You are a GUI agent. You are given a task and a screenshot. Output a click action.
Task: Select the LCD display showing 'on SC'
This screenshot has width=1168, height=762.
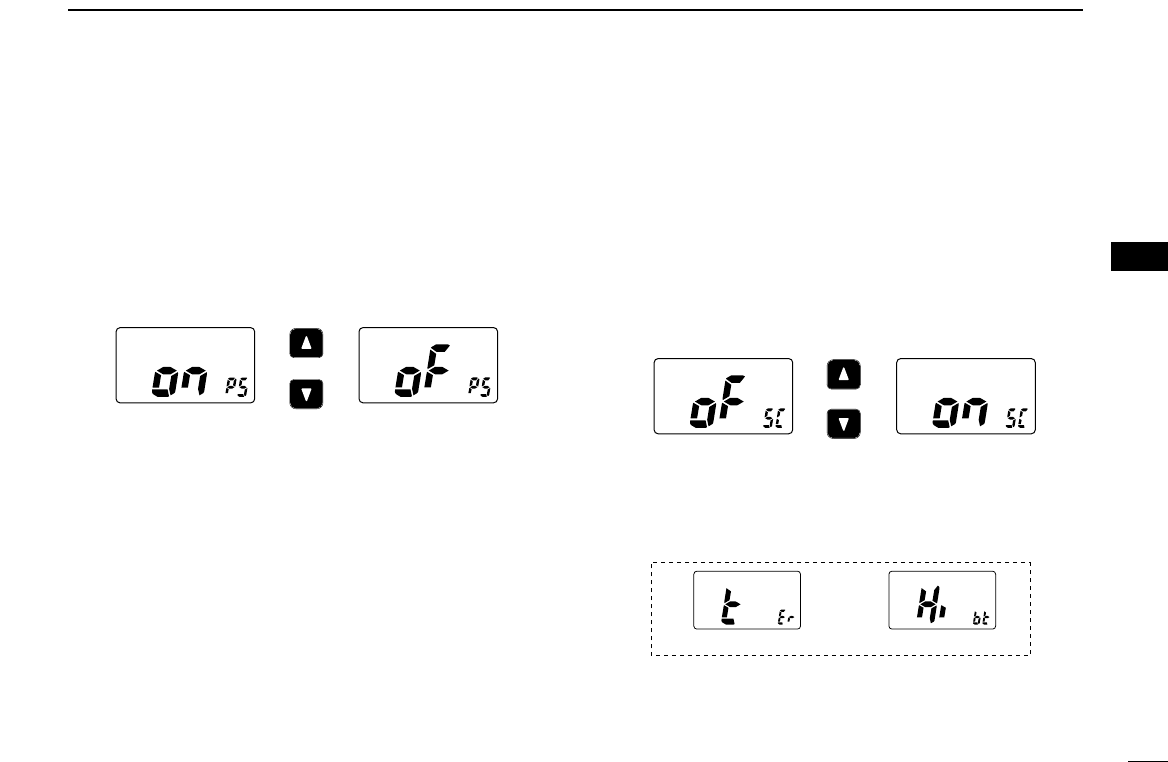tap(966, 396)
